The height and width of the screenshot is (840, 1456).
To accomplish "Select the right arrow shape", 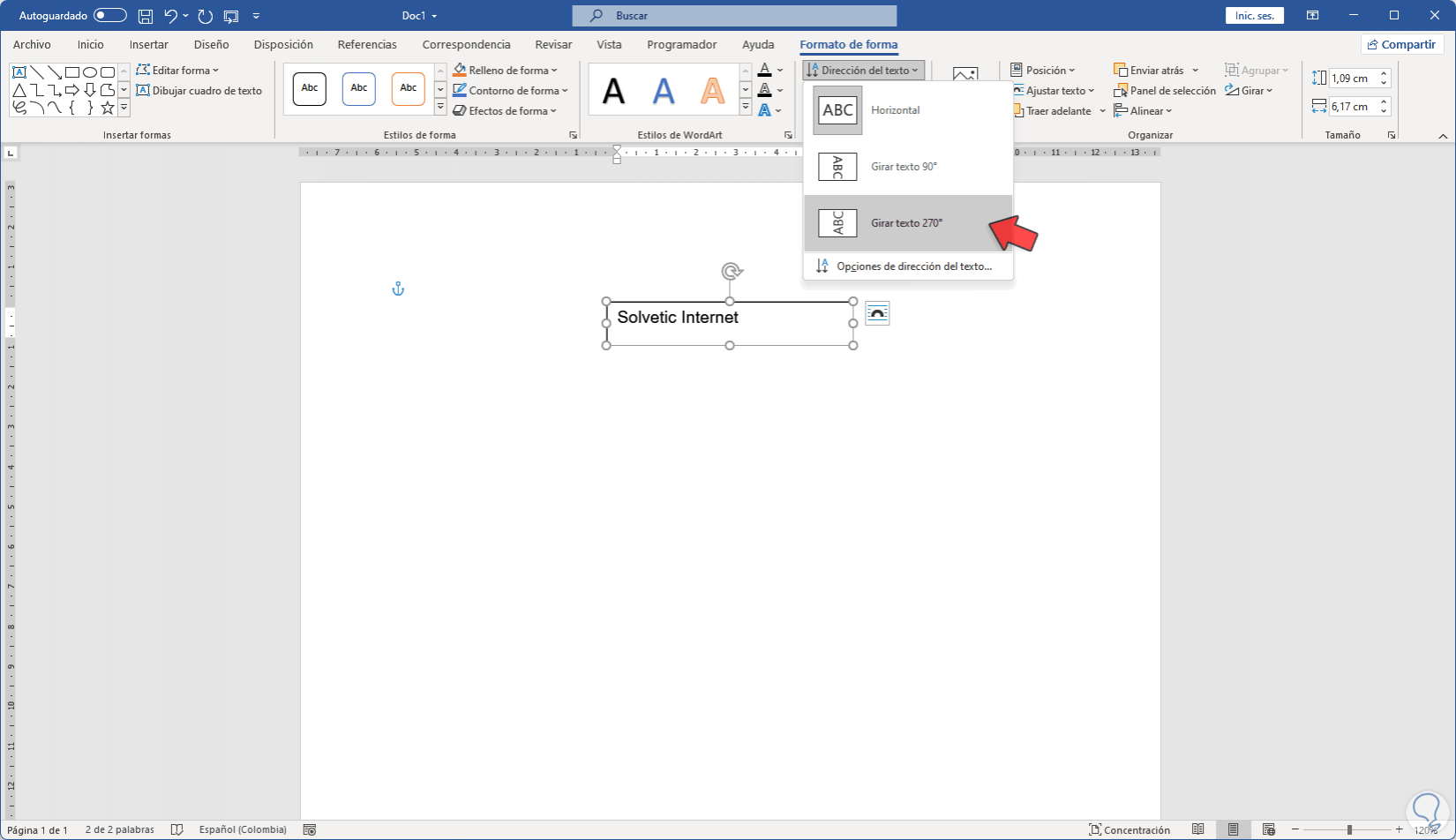I will 72,90.
